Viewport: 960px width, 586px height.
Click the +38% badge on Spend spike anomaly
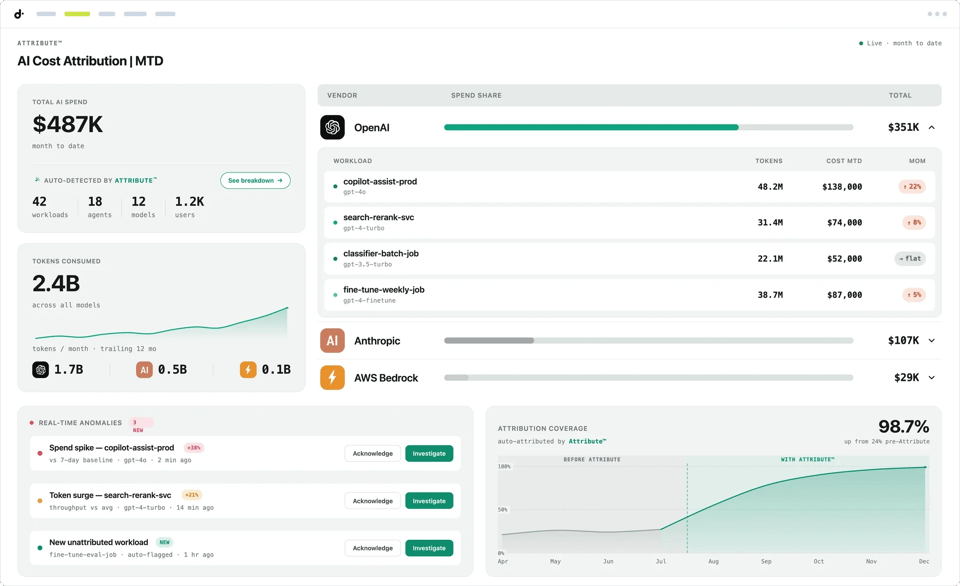click(193, 448)
